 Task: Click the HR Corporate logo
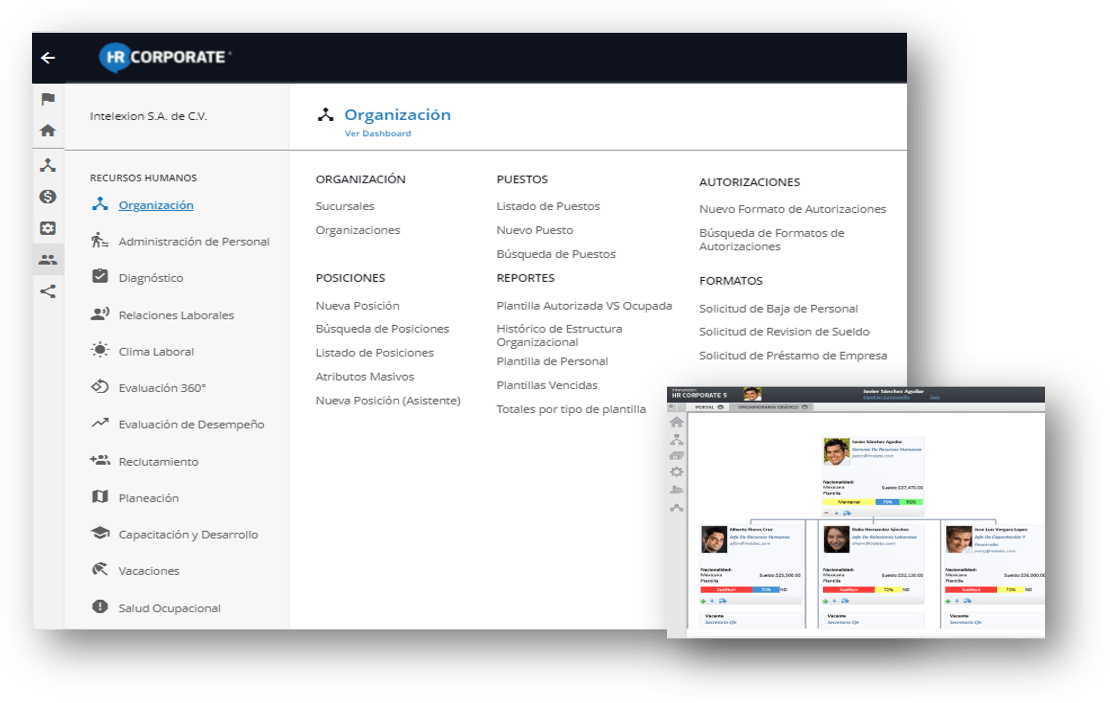pyautogui.click(x=165, y=57)
